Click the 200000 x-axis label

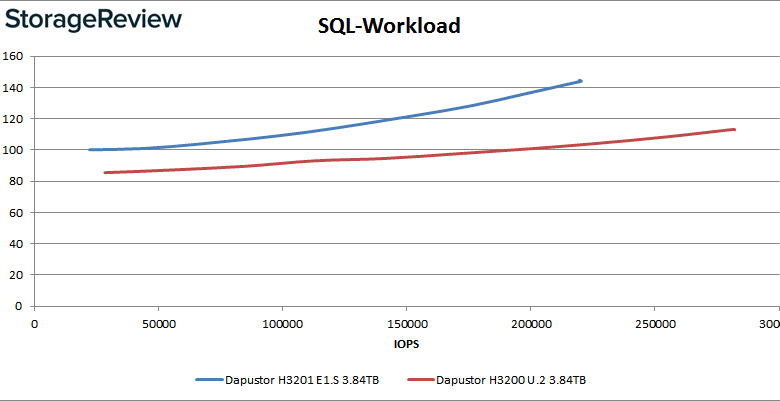tap(530, 324)
